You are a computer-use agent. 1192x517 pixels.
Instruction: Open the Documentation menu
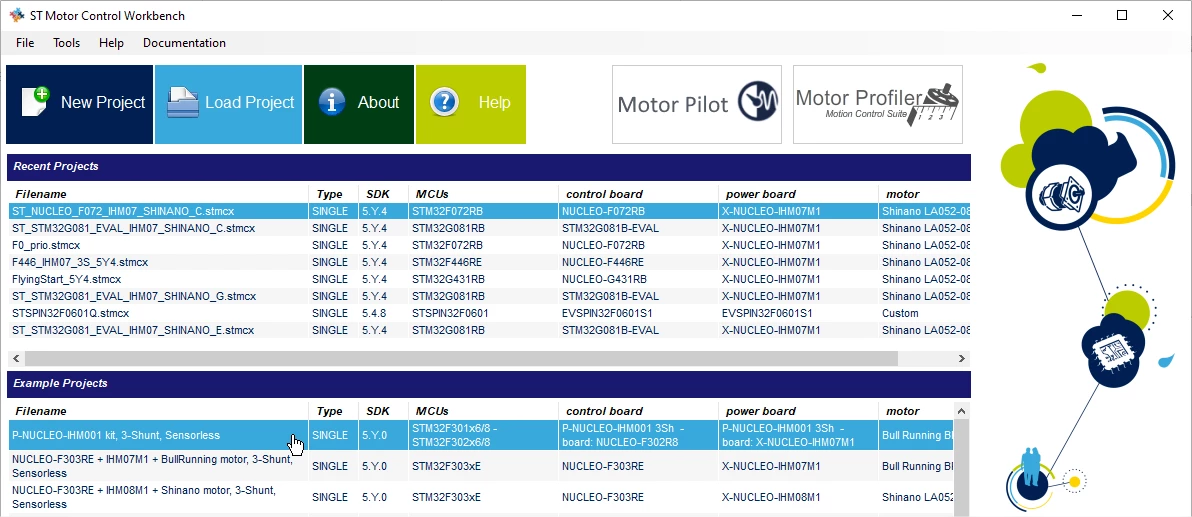pyautogui.click(x=184, y=43)
